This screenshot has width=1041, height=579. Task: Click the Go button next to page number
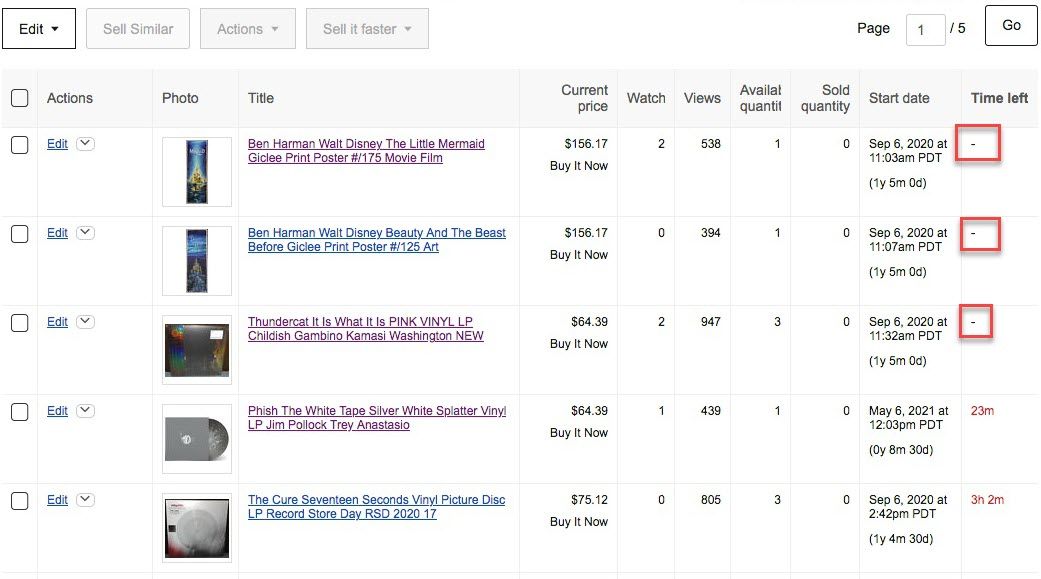[x=1011, y=25]
